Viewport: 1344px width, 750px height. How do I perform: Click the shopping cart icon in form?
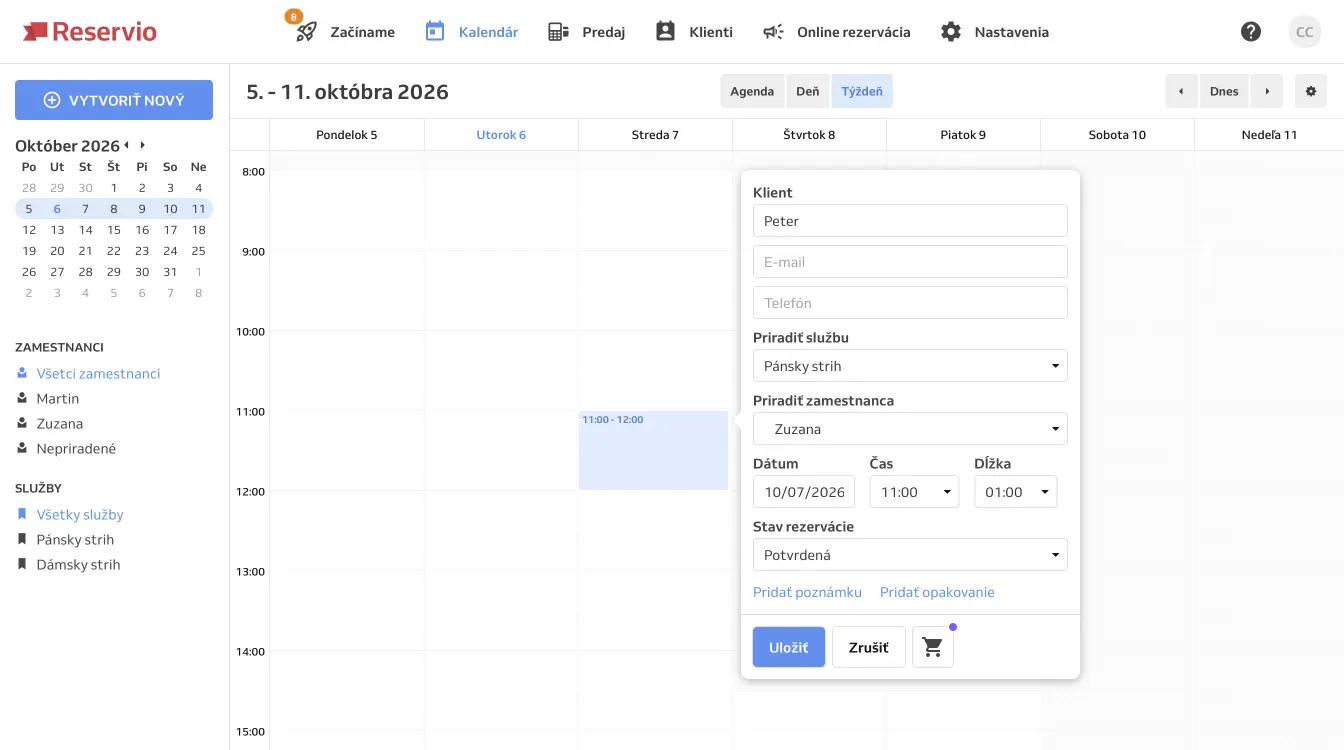pos(933,647)
